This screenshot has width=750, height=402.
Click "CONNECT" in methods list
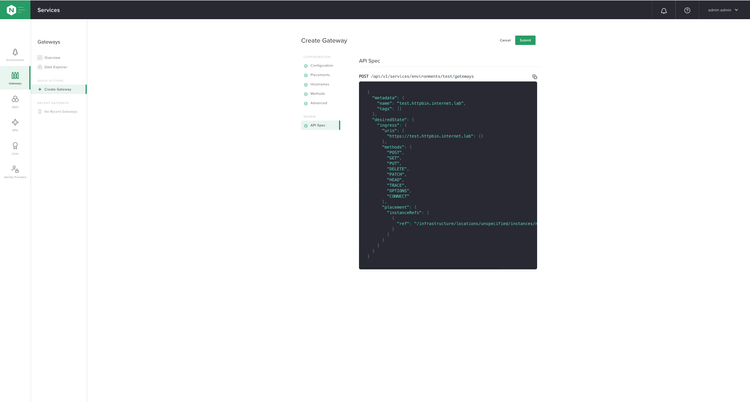tap(398, 196)
